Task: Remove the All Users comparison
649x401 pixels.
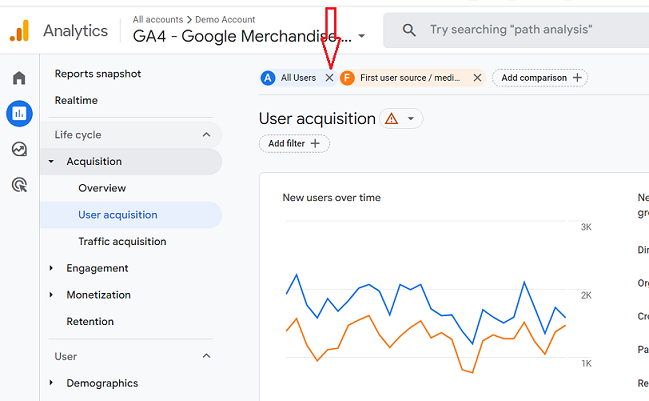Action: coord(329,78)
